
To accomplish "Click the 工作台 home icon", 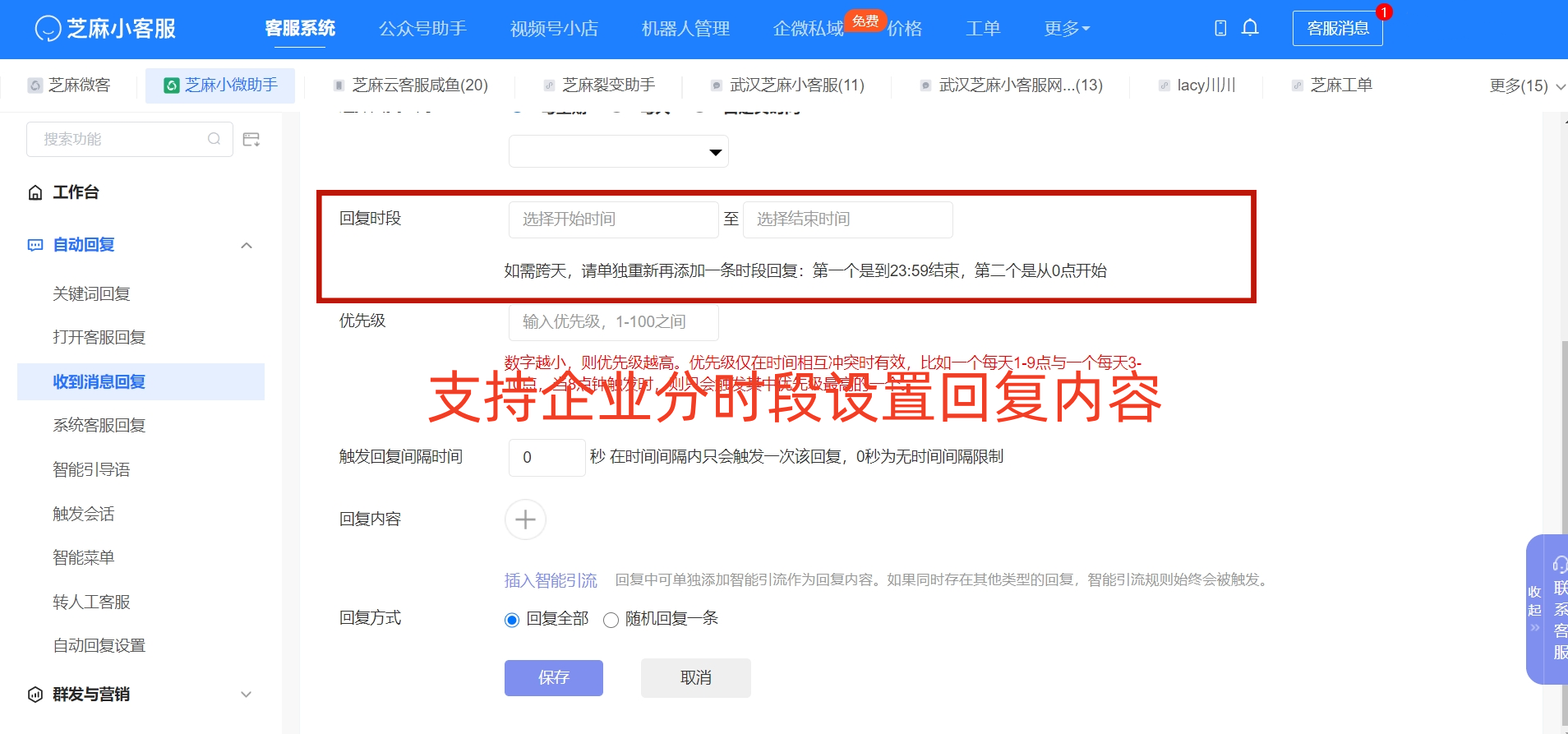I will [35, 192].
